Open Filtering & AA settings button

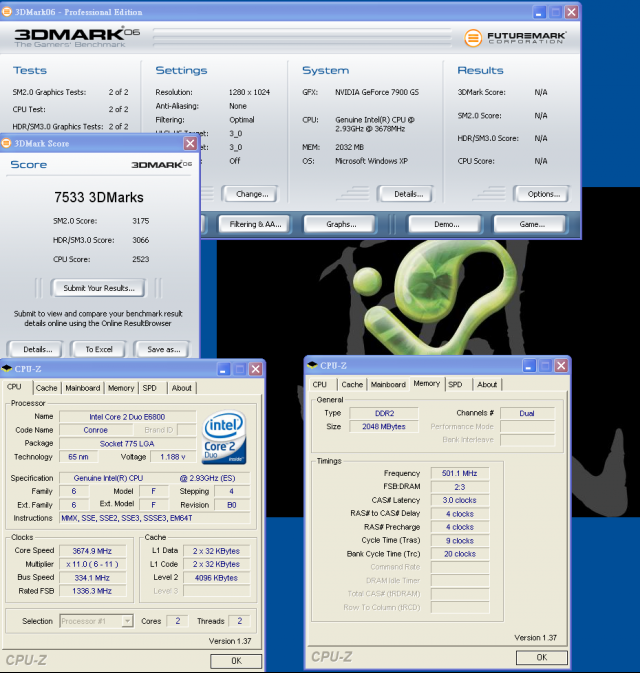click(255, 224)
